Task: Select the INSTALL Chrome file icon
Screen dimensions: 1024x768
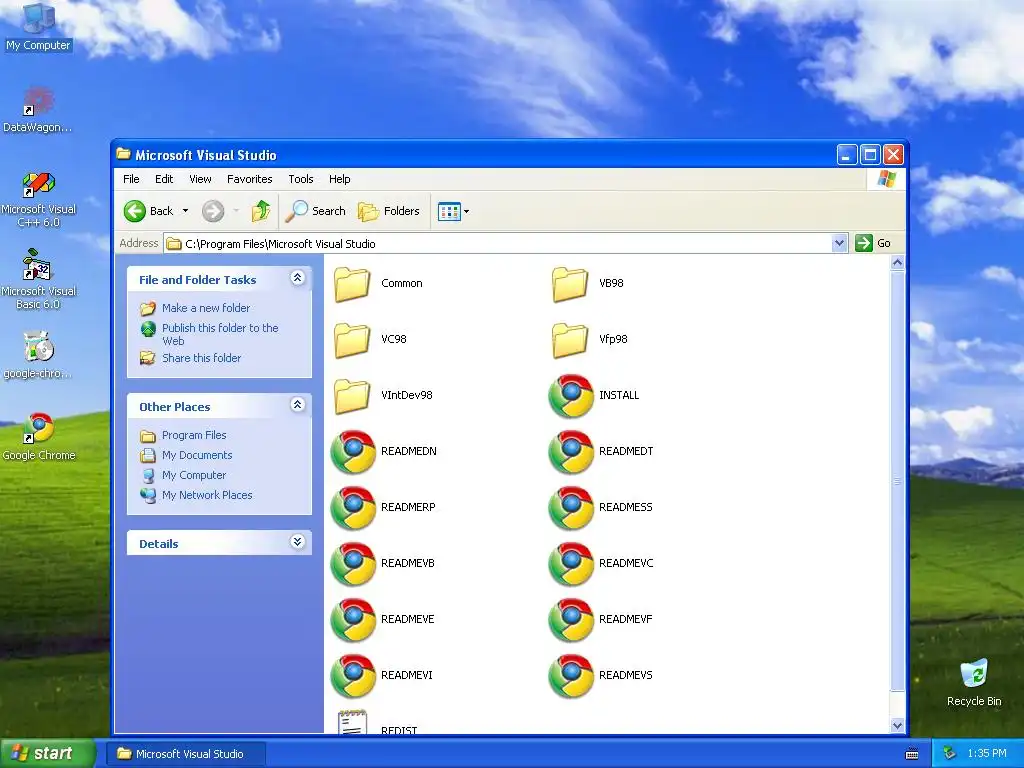Action: tap(571, 396)
